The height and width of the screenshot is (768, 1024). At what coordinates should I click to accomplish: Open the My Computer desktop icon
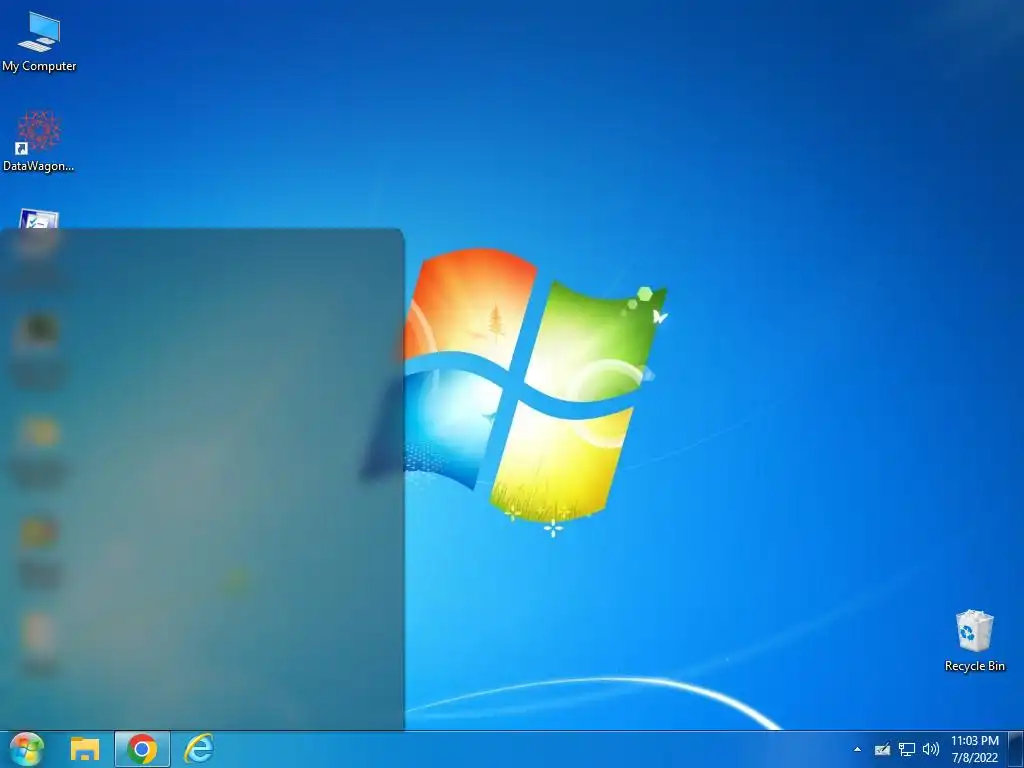(39, 41)
